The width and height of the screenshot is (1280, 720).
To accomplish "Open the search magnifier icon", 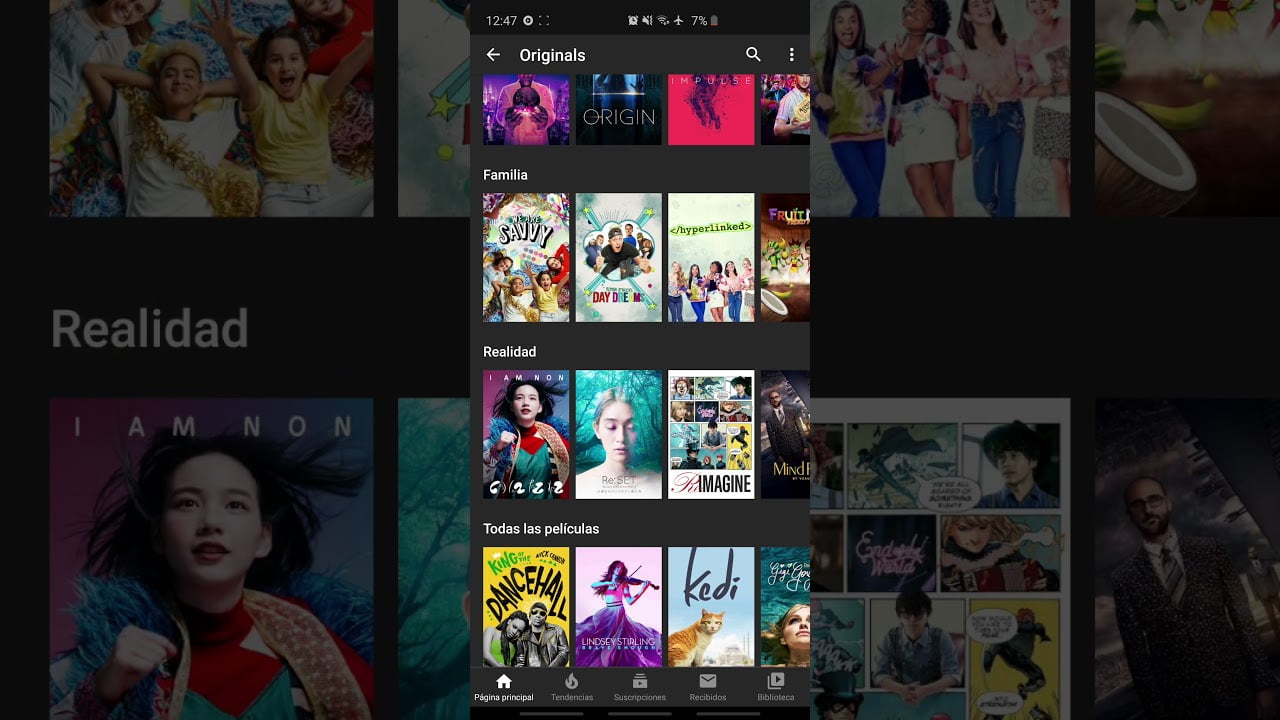I will tap(753, 55).
